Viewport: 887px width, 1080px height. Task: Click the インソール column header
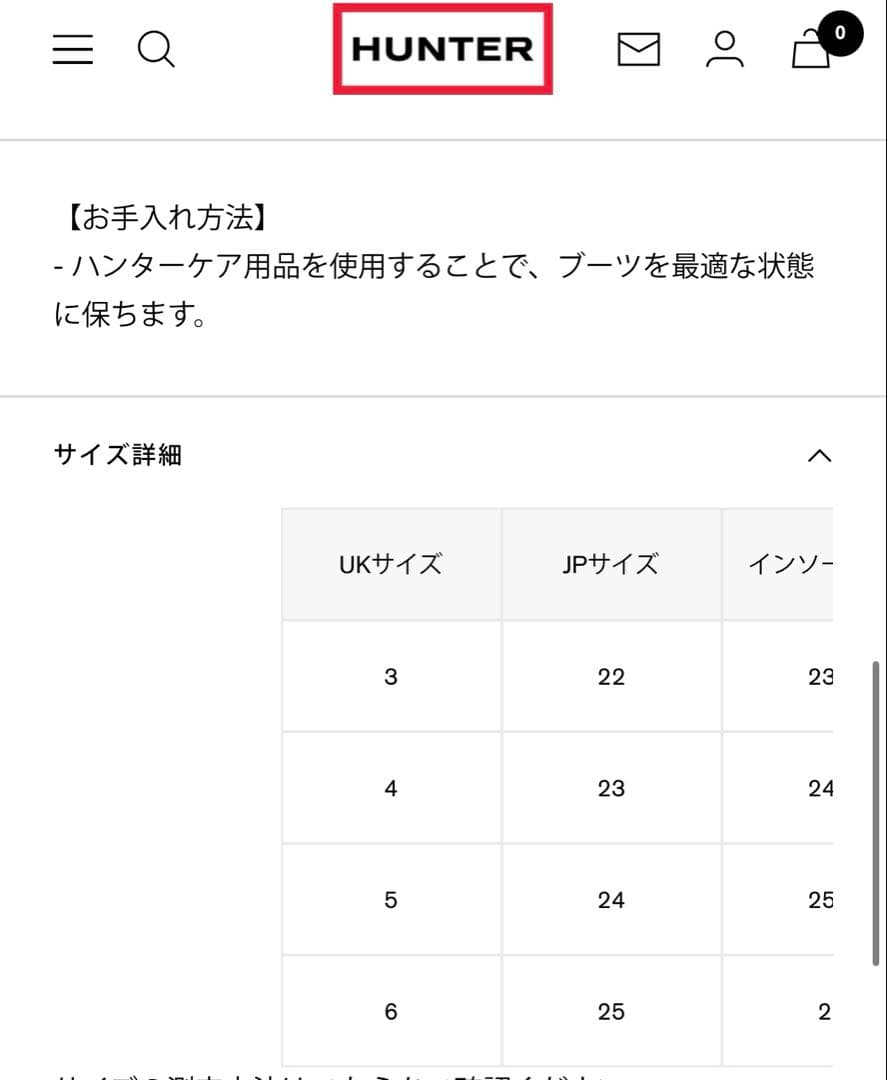tap(790, 565)
